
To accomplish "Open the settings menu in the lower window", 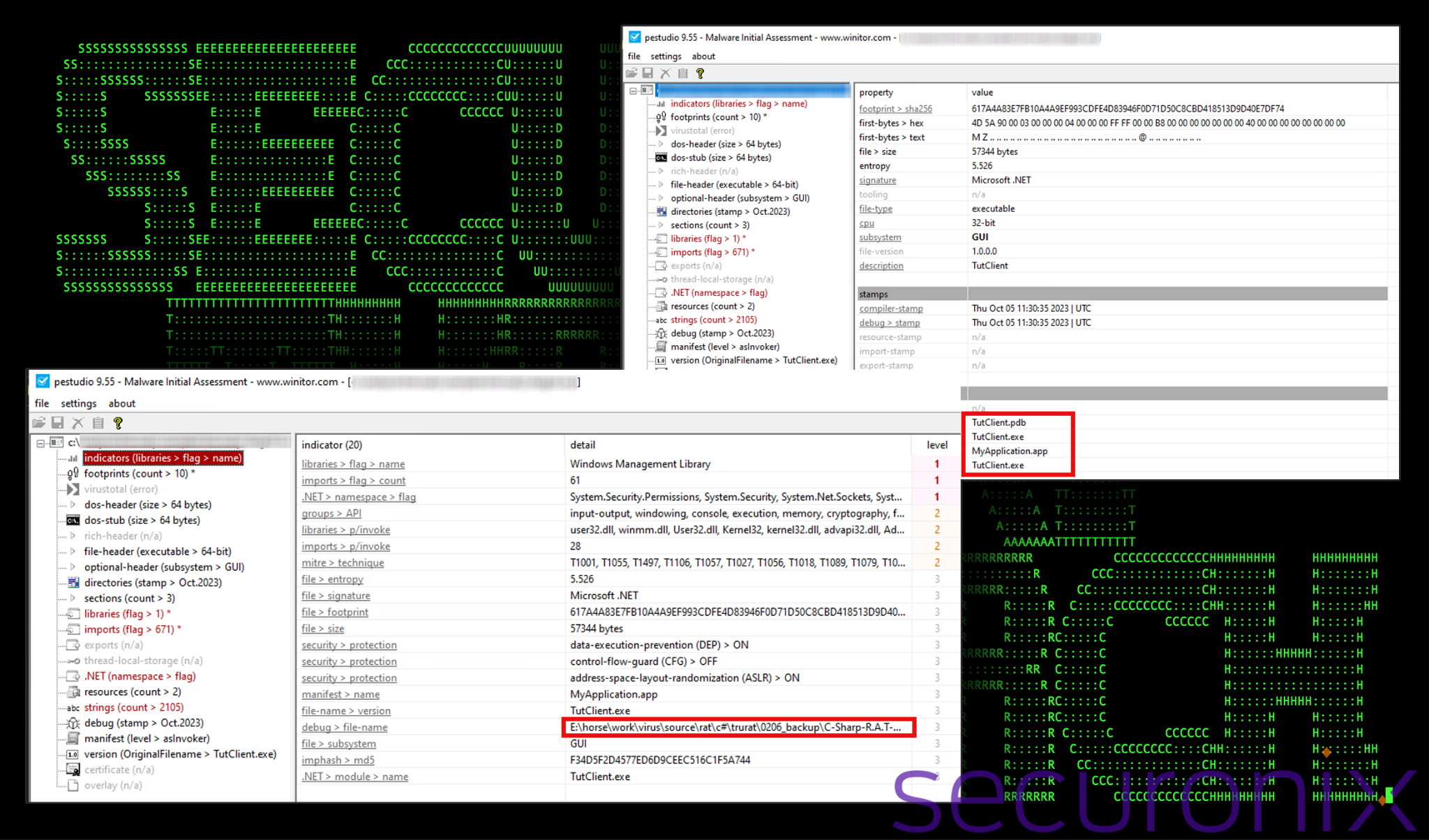I will tap(78, 403).
